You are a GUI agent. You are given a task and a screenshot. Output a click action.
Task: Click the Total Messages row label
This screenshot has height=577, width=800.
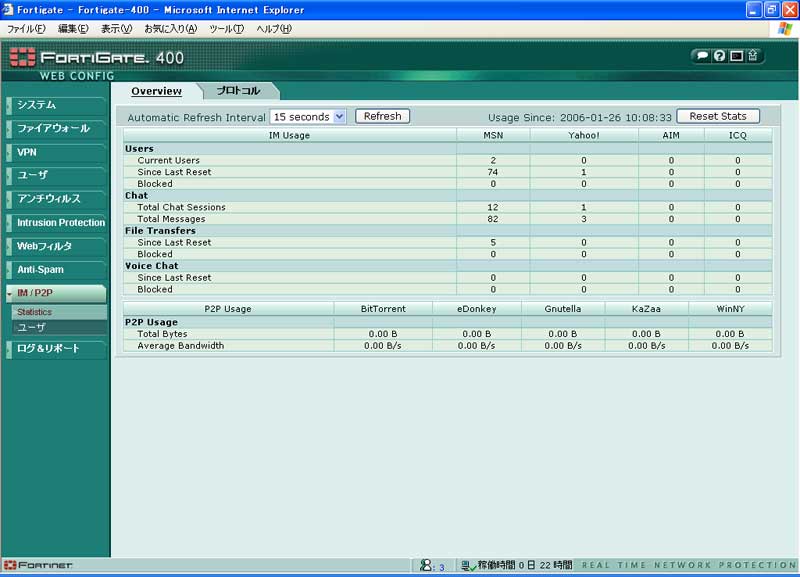[x=171, y=219]
